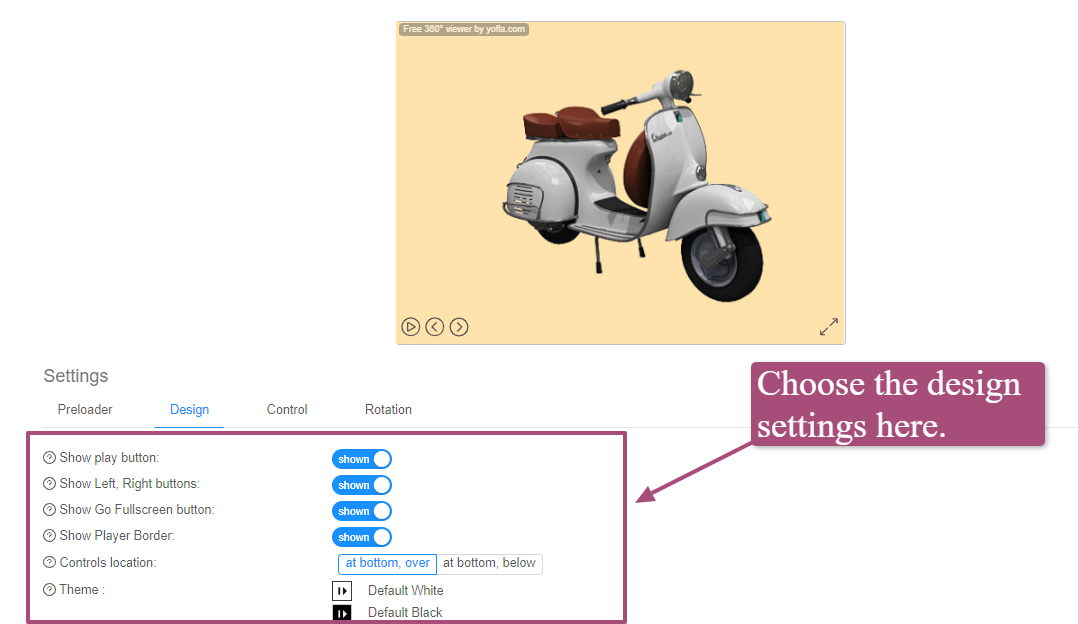Image resolution: width=1078 pixels, height=624 pixels.
Task: Open fullscreen with the expand icon
Action: coord(828,327)
